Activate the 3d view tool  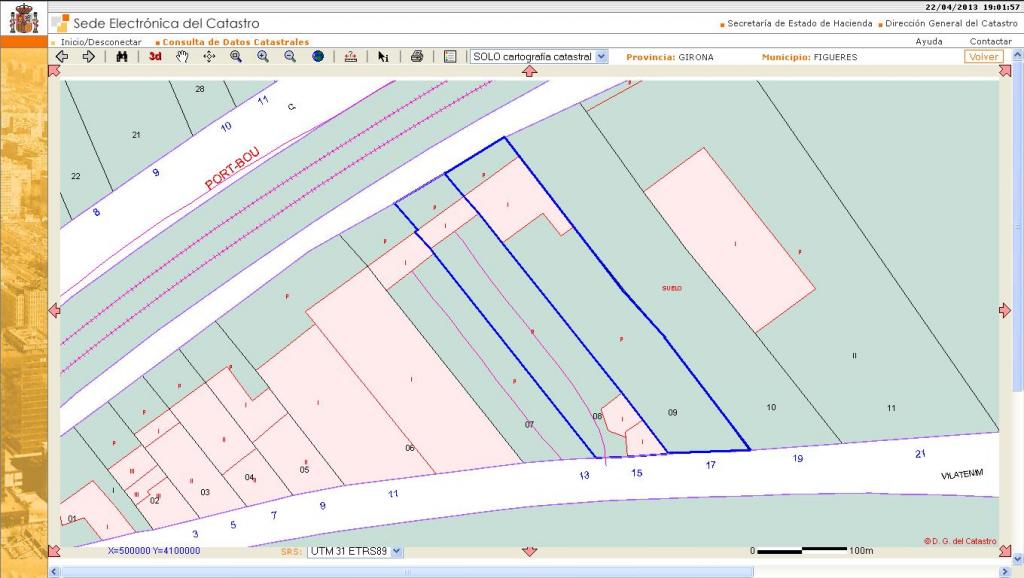(155, 57)
